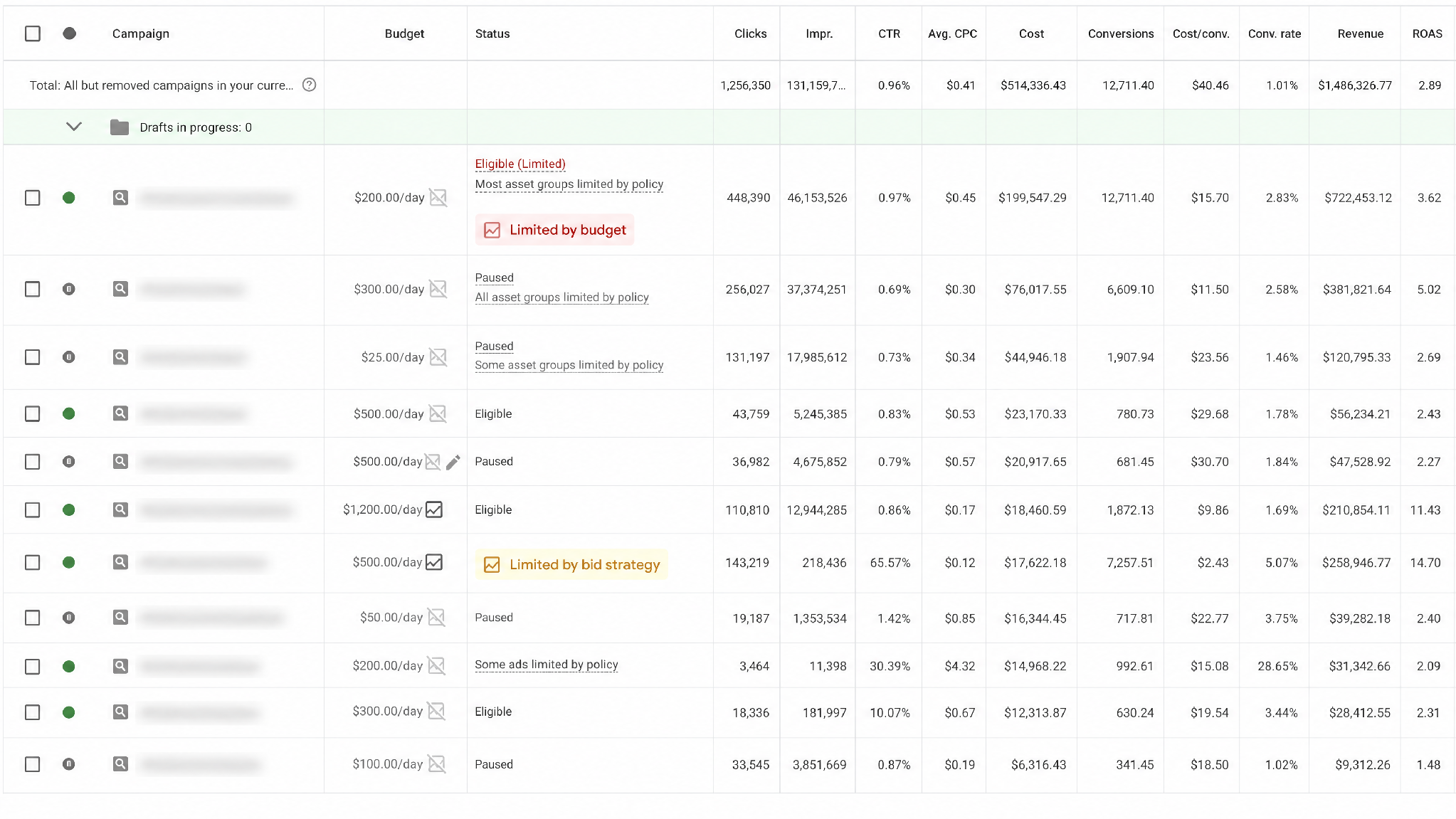The width and height of the screenshot is (1456, 819).
Task: Click the Limited by budget chart icon
Action: (x=492, y=230)
